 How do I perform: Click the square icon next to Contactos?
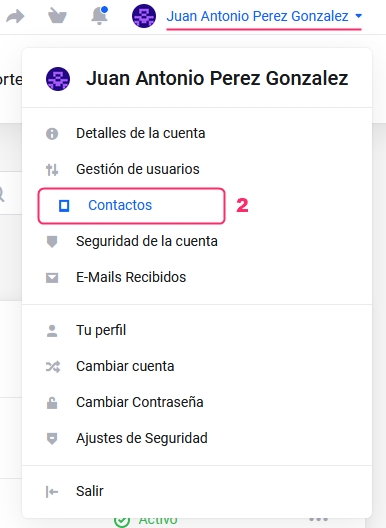(x=64, y=205)
